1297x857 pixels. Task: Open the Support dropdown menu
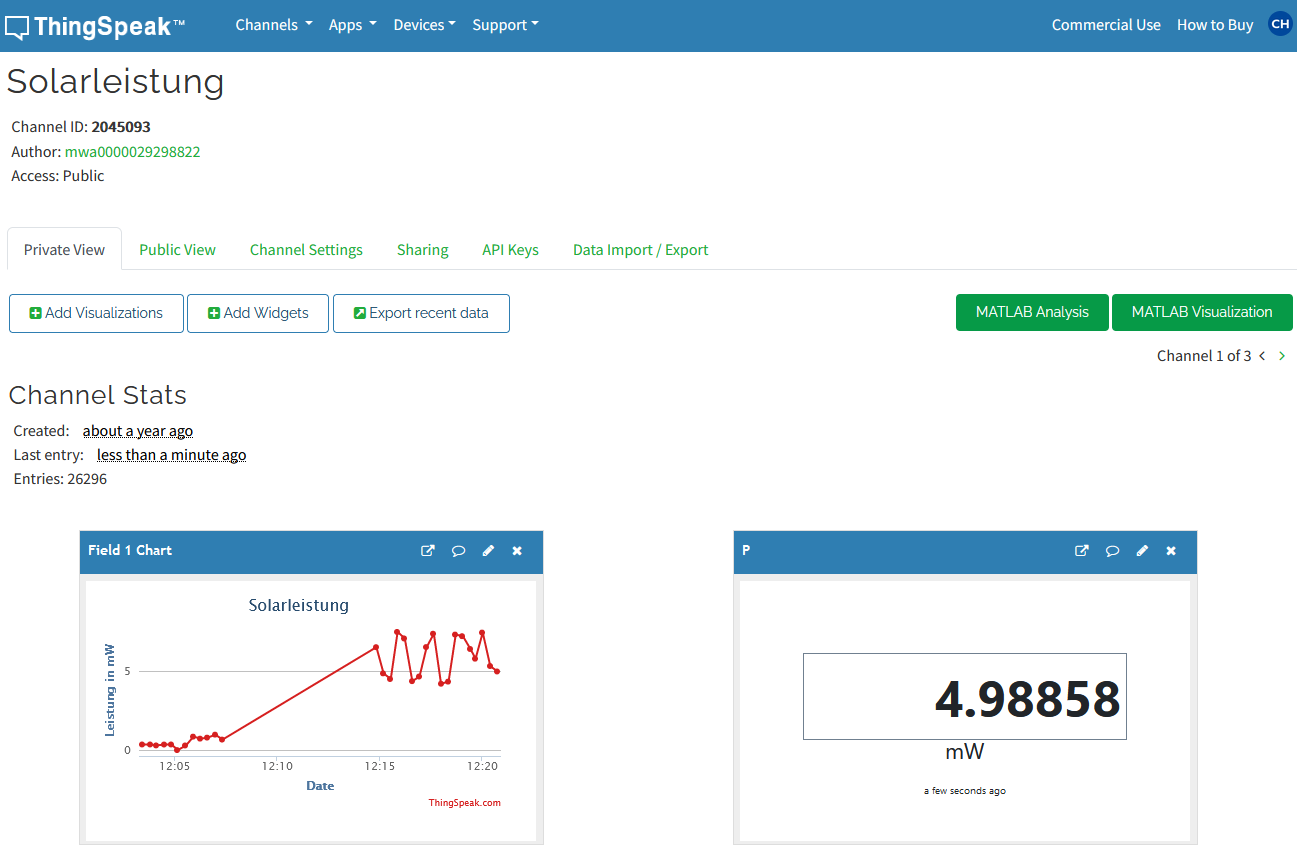(505, 25)
